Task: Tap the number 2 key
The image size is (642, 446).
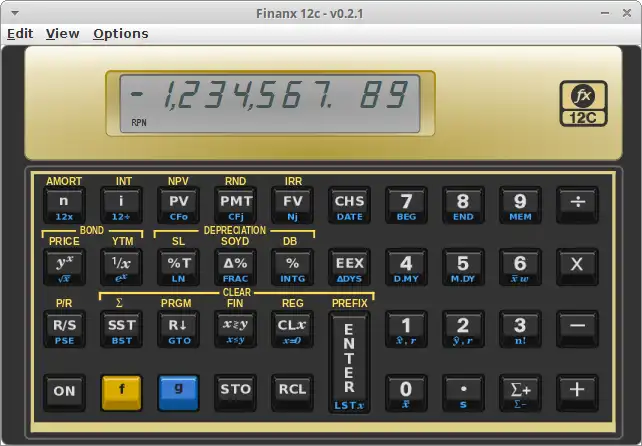Action: point(463,329)
